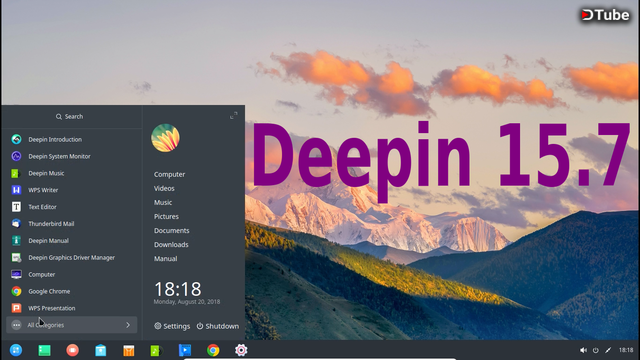Open the orange file manager dock icon

(129, 350)
